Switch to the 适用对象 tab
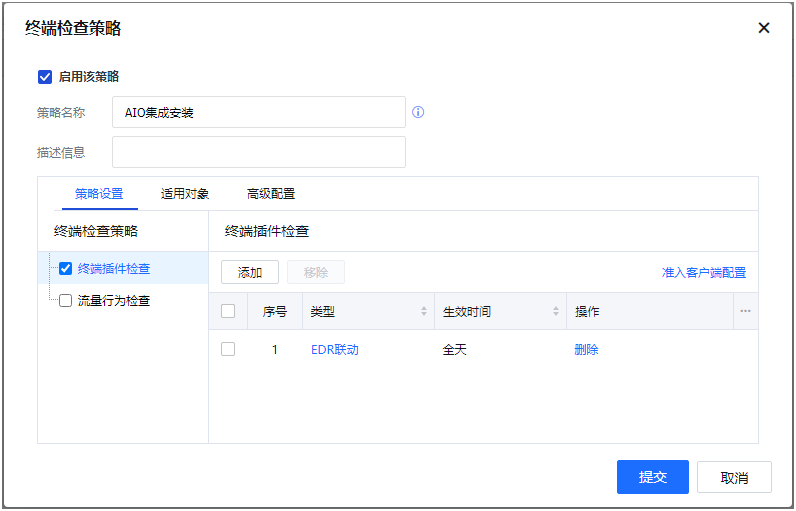 point(185,194)
